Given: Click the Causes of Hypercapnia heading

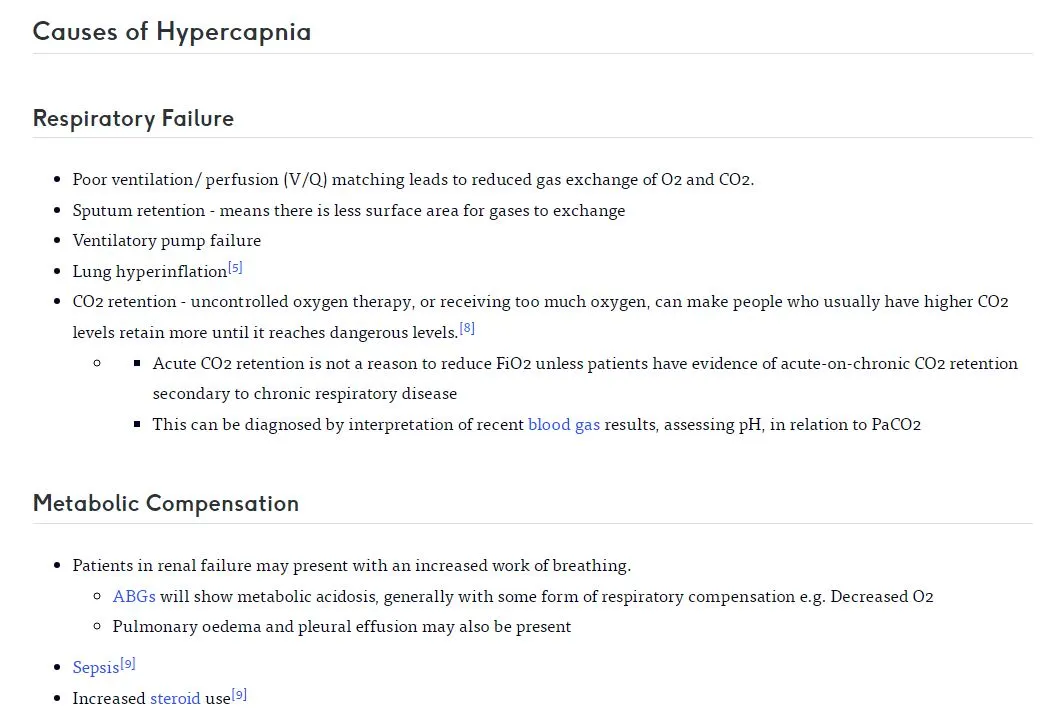Looking at the screenshot, I should click(172, 31).
